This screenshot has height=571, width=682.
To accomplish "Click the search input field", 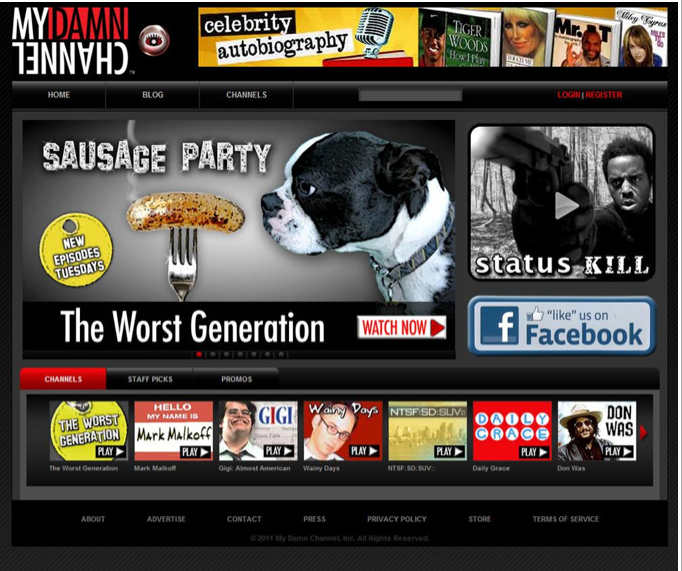I will pyautogui.click(x=410, y=95).
